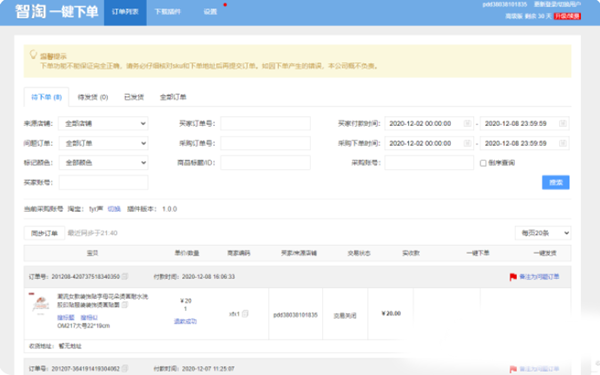The height and width of the screenshot is (375, 600).
Task: Focus the 买家订单号 input field
Action: tap(265, 124)
